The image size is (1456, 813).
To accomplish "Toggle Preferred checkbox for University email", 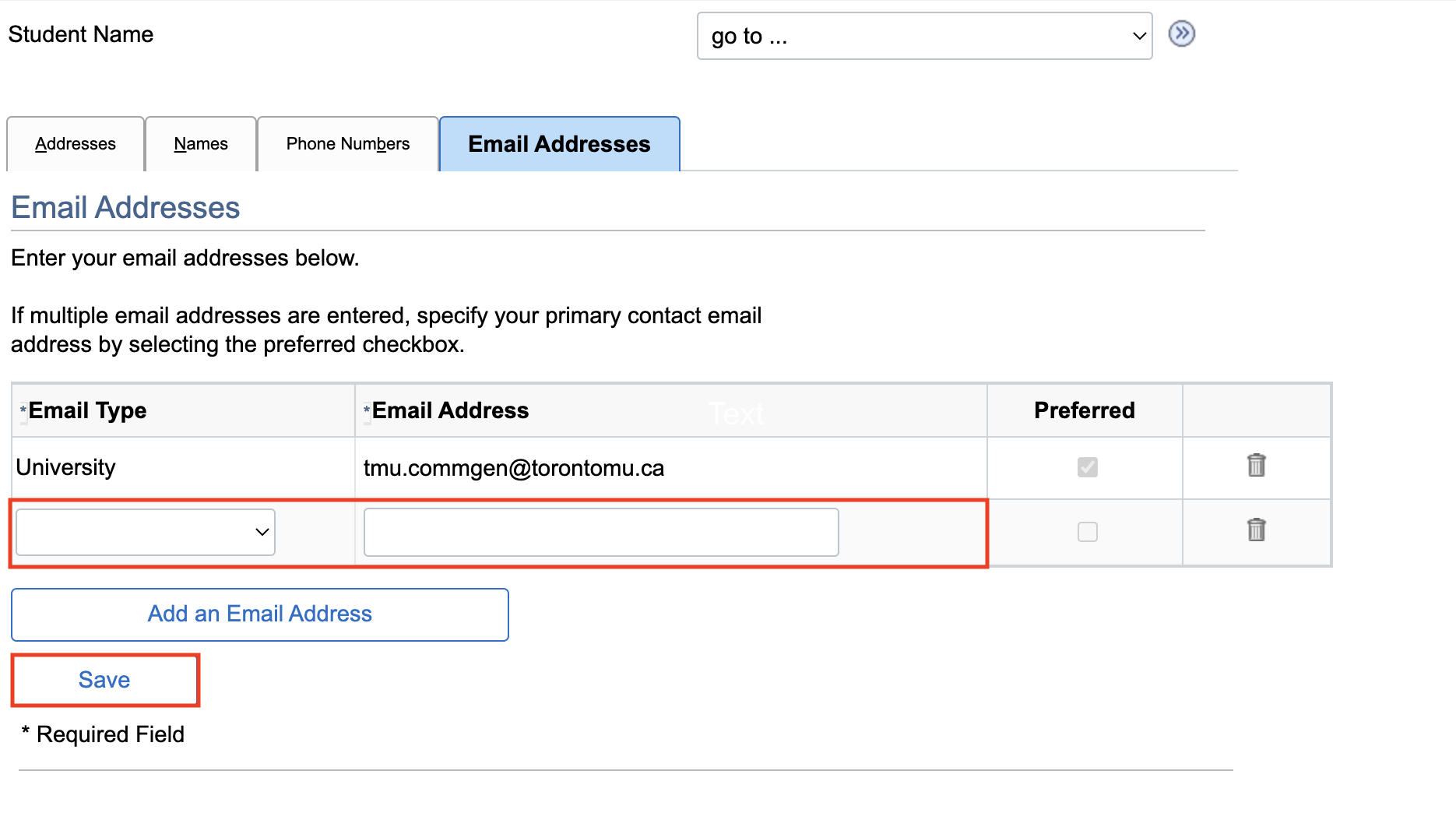I will click(1087, 467).
